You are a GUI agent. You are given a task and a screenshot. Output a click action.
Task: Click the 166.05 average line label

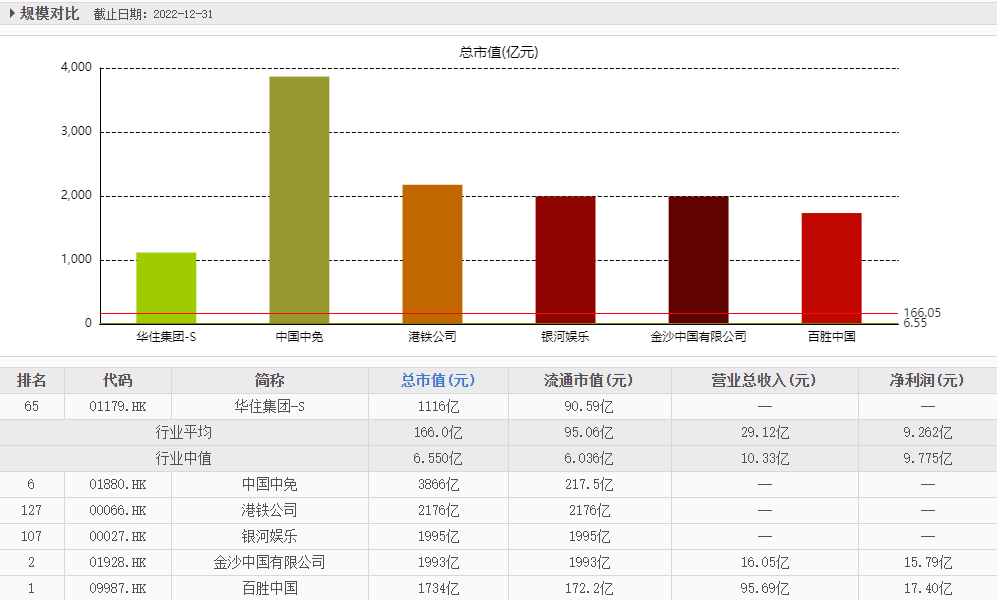click(x=922, y=312)
